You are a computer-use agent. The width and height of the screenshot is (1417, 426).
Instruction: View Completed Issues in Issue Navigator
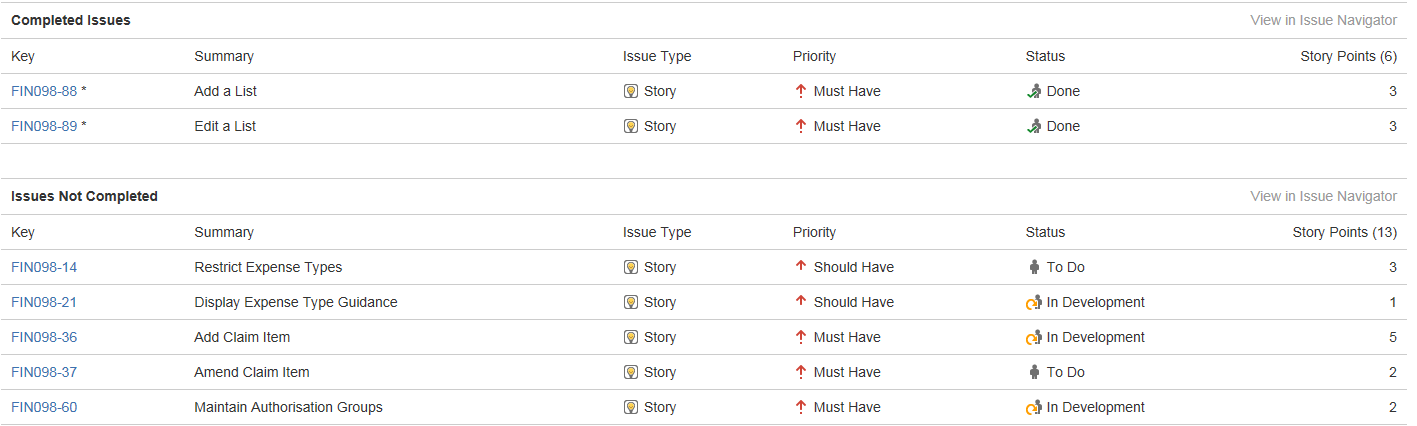[1323, 20]
